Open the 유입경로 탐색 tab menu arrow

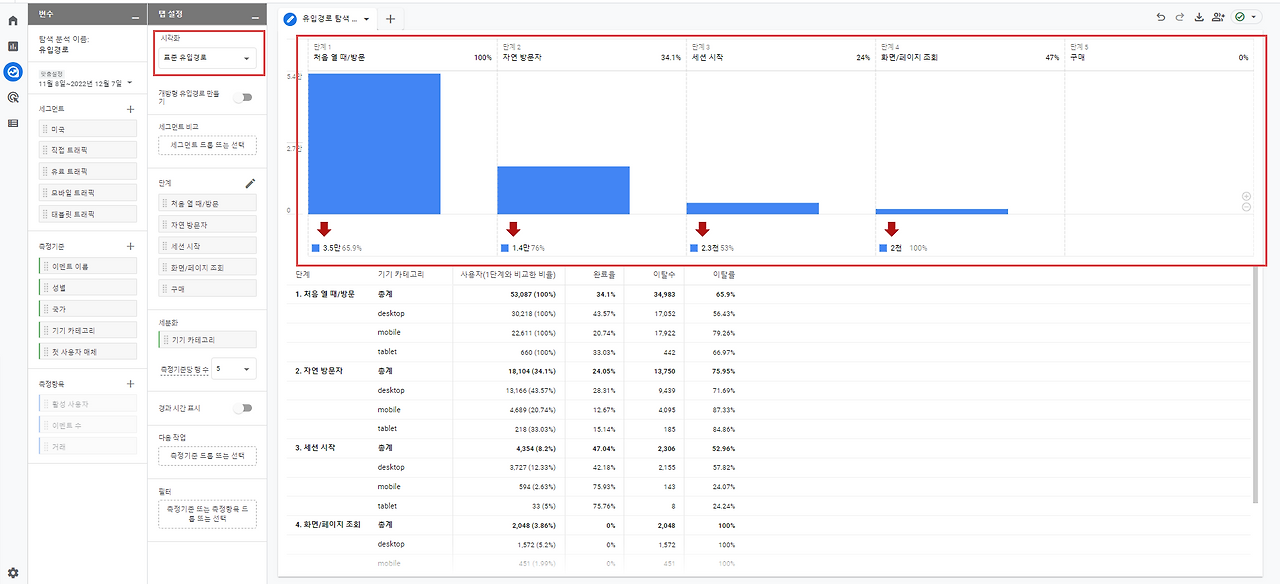coord(367,19)
